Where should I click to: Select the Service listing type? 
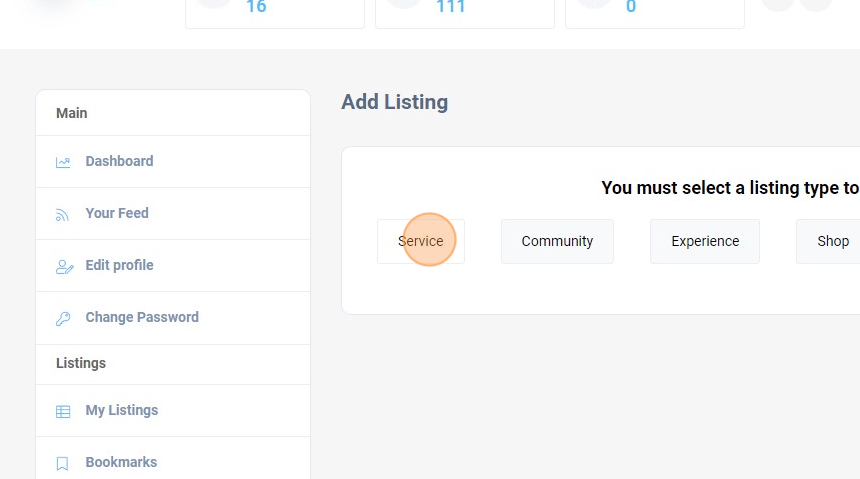pyautogui.click(x=420, y=241)
